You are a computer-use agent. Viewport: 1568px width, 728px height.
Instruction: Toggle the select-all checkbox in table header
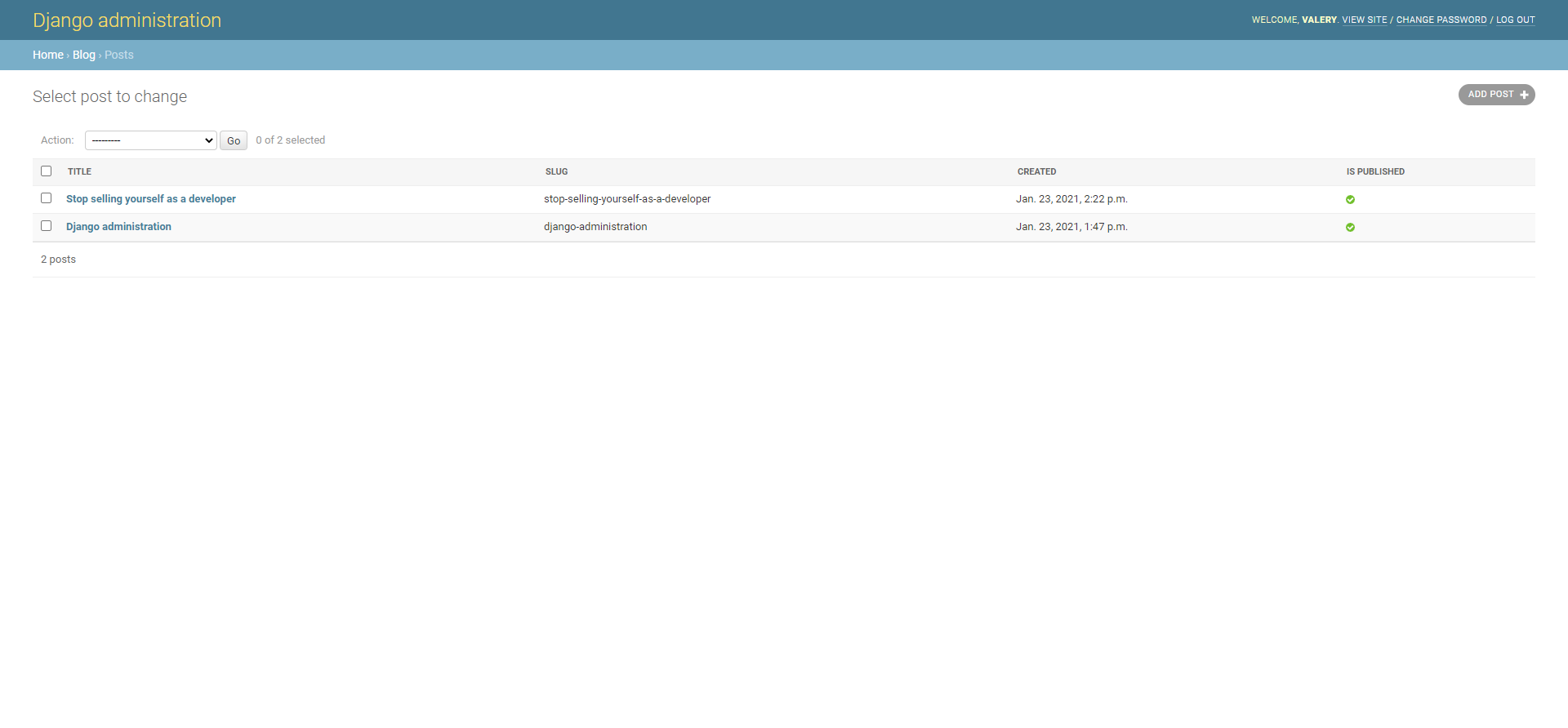tap(46, 171)
